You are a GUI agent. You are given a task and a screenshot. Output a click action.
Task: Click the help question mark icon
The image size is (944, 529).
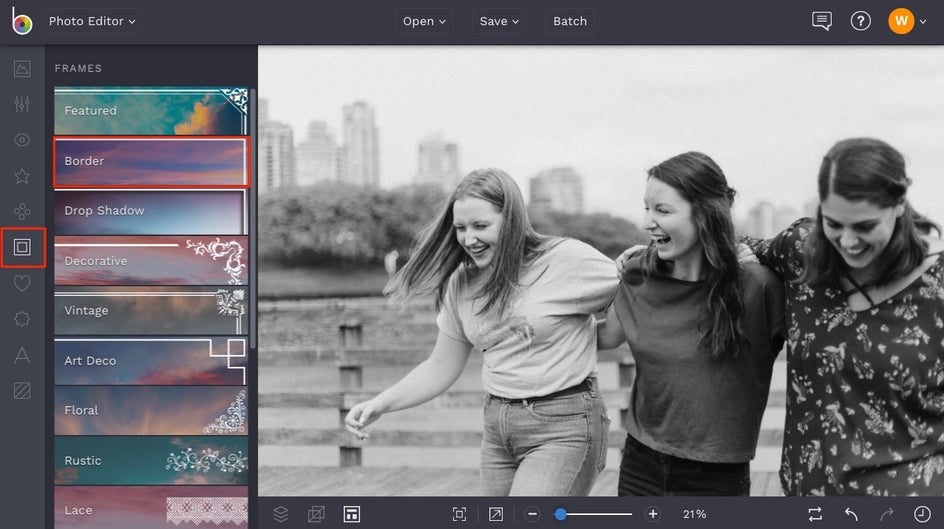coord(860,21)
